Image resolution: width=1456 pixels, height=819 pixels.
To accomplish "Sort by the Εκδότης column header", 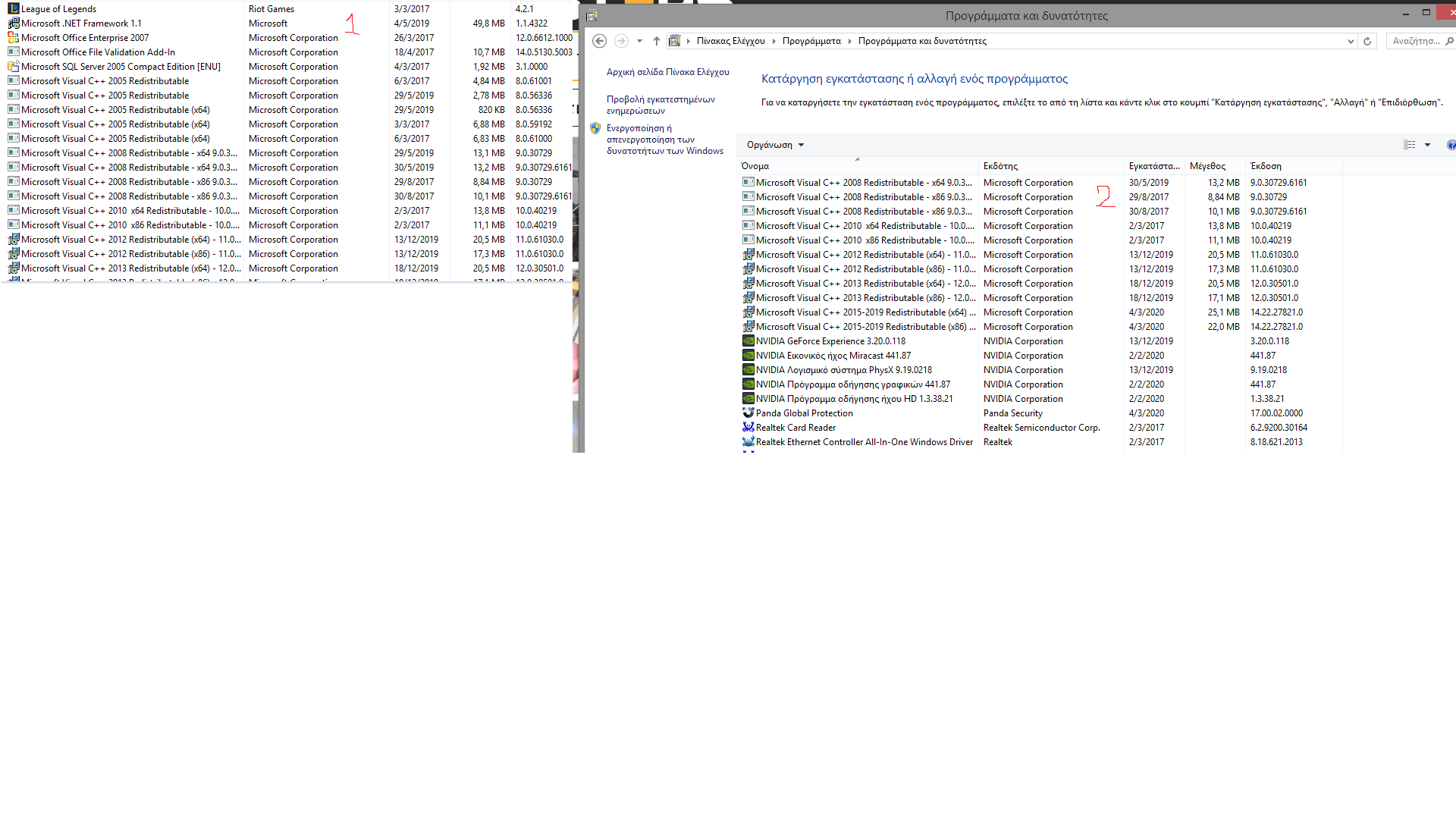I will click(1001, 166).
